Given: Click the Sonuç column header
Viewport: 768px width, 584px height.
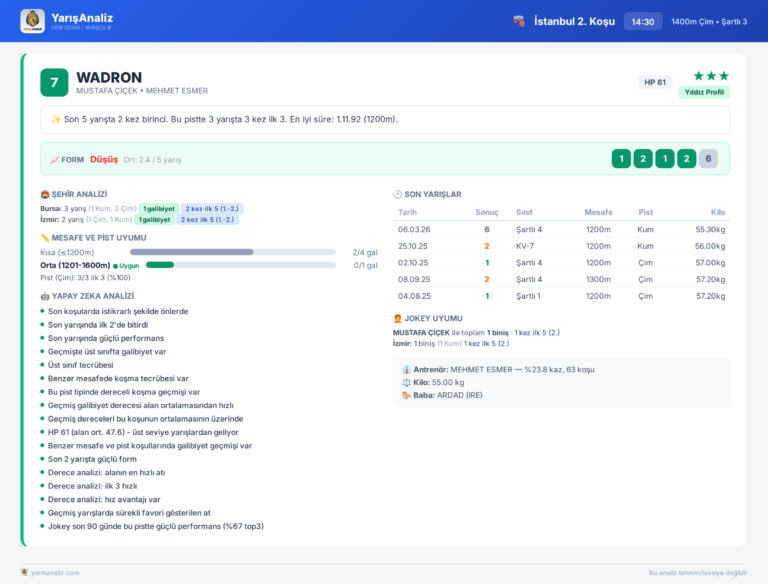Looking at the screenshot, I should coord(486,212).
